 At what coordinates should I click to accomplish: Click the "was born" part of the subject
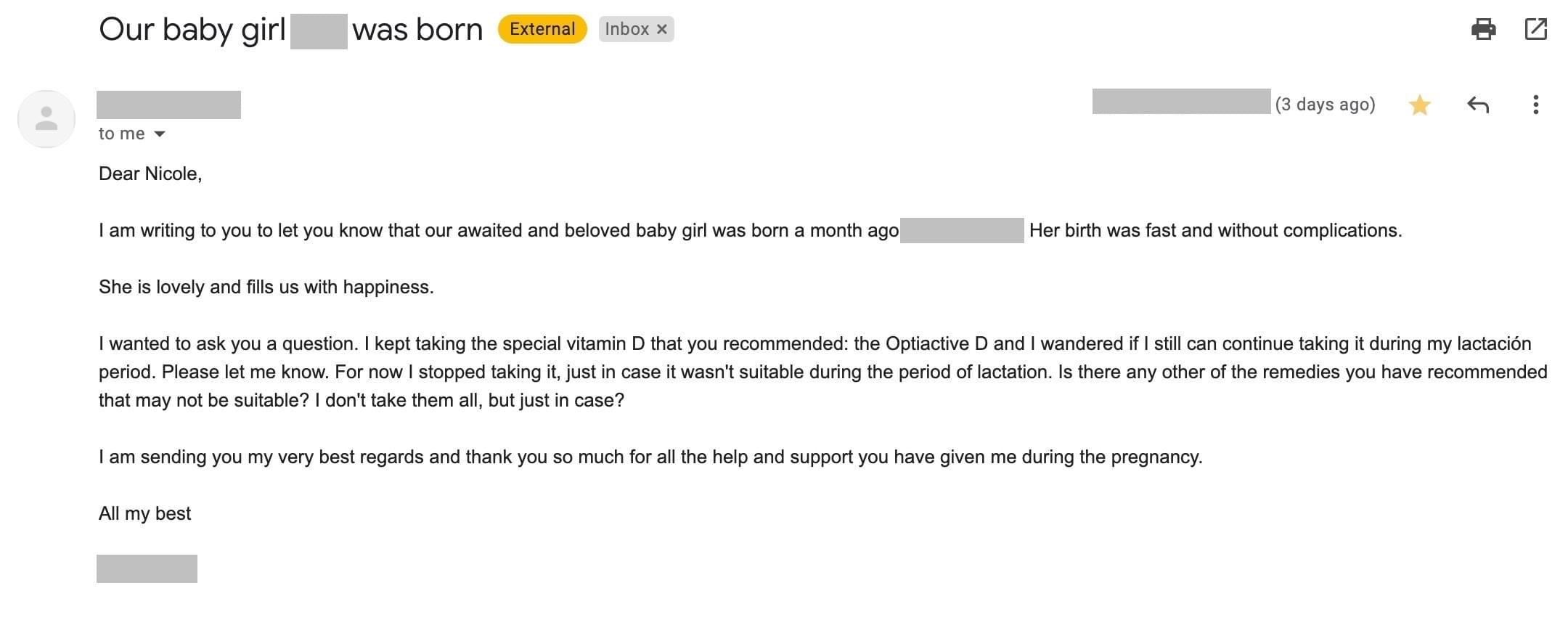coord(417,30)
